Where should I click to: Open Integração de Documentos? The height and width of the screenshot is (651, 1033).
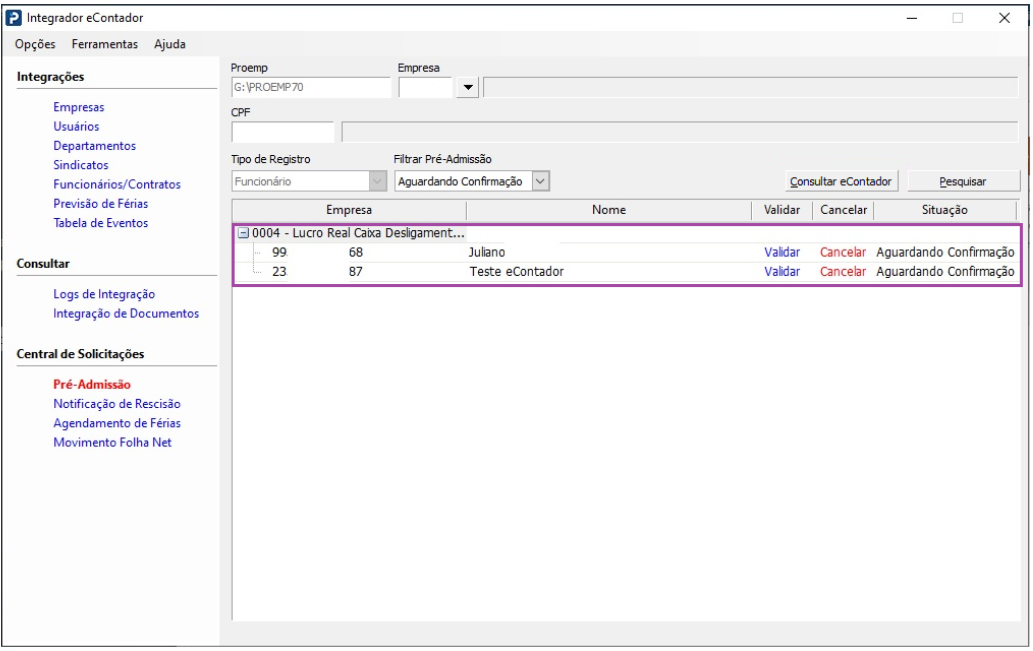pos(126,313)
